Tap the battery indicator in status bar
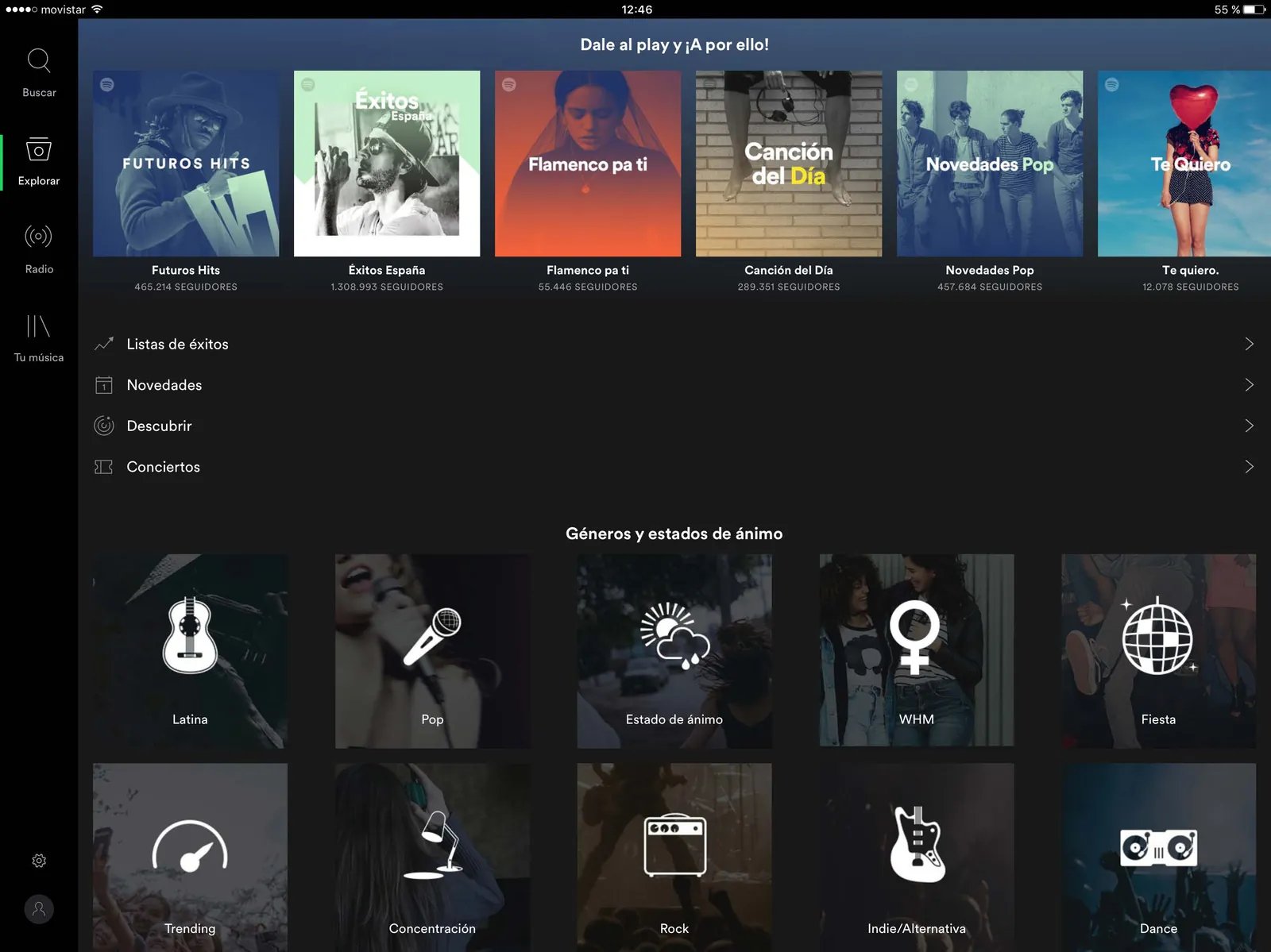 coord(1255,10)
